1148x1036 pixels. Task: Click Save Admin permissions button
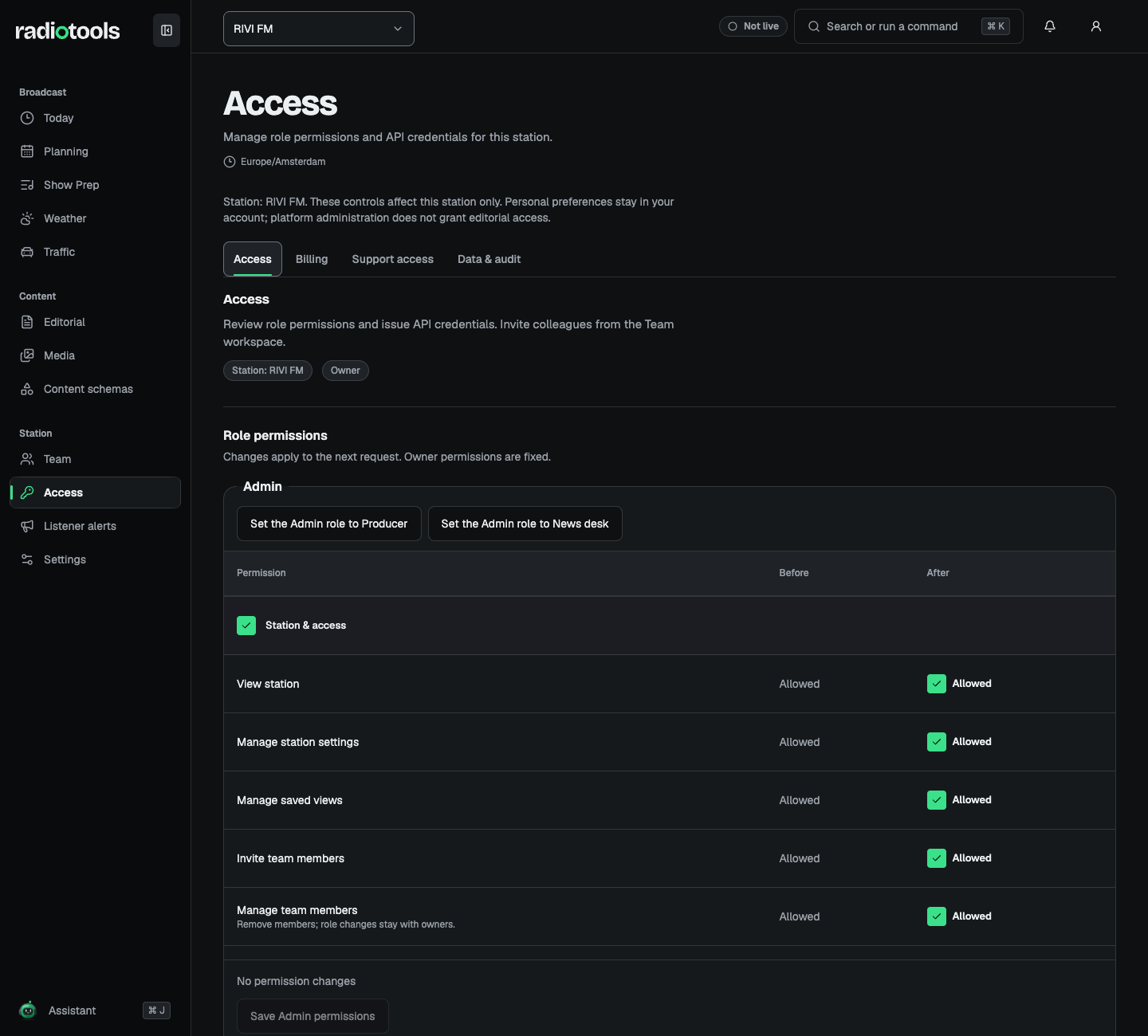[313, 1016]
